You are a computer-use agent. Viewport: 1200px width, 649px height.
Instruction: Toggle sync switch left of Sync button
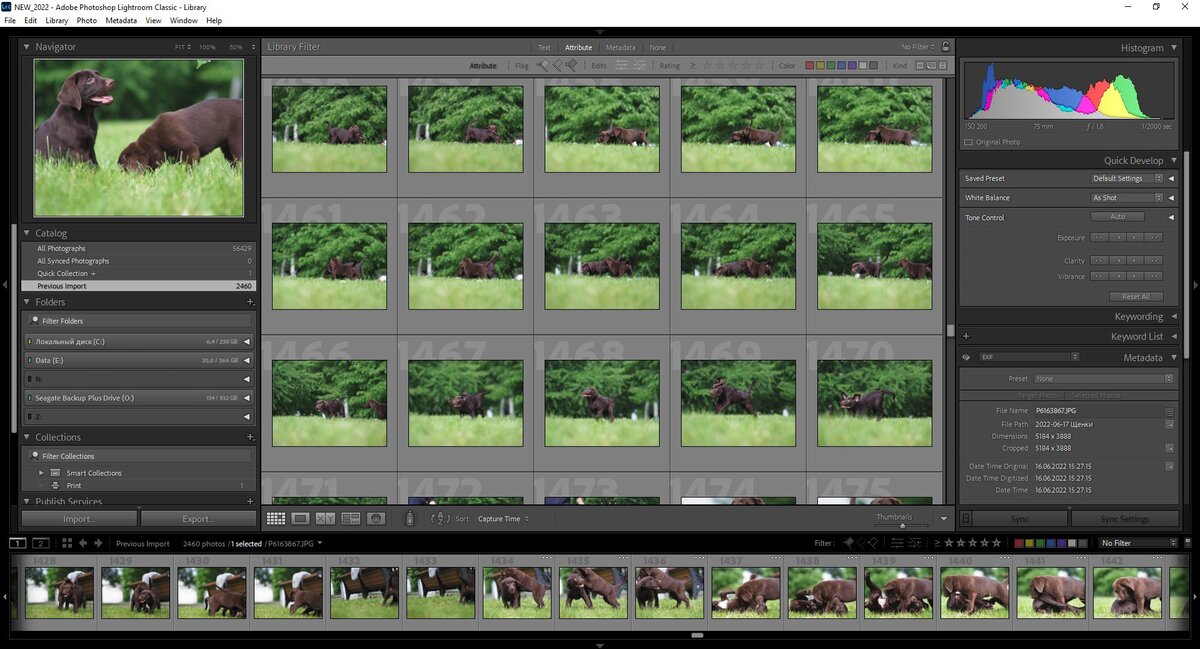pyautogui.click(x=965, y=519)
